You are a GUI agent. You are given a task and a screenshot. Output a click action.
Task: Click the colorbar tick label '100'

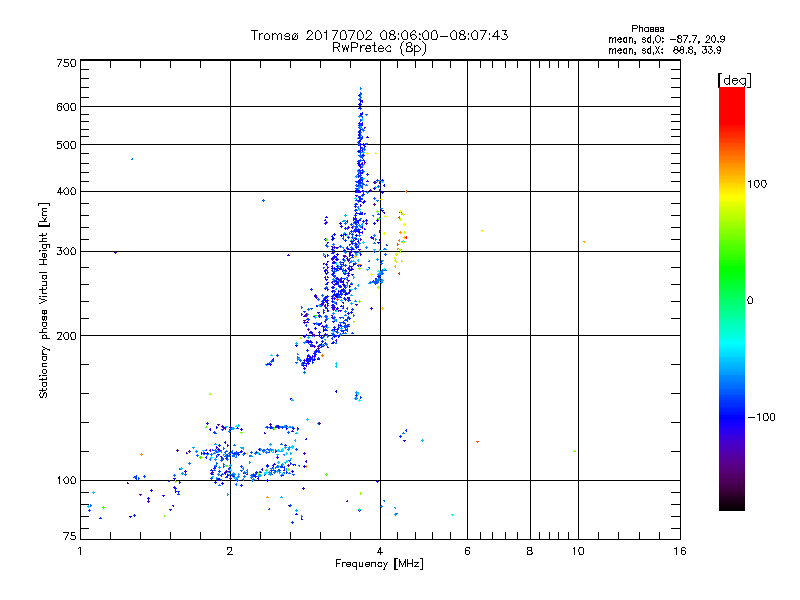click(757, 184)
